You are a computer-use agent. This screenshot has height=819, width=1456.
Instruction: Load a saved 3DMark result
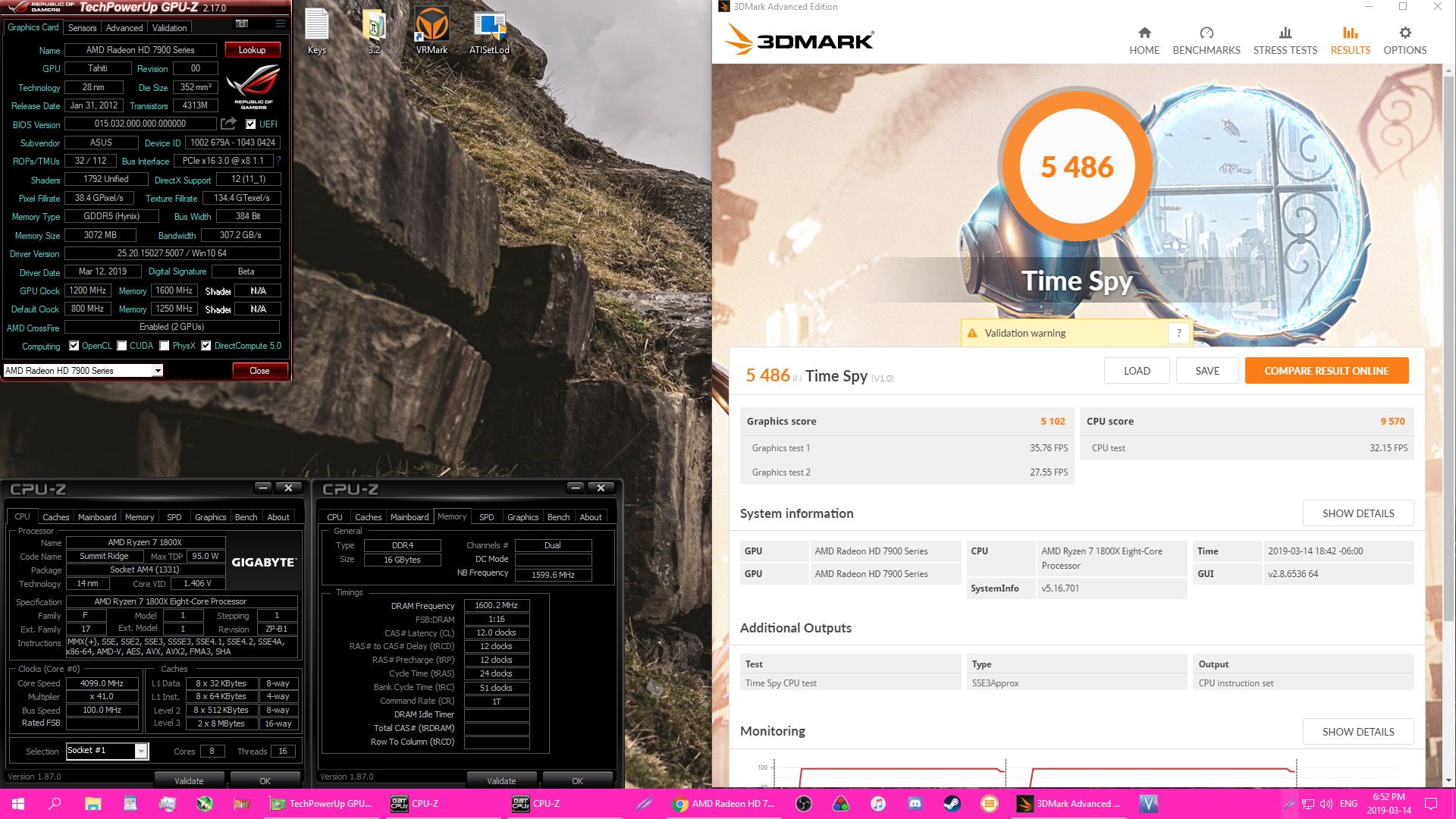(1137, 371)
